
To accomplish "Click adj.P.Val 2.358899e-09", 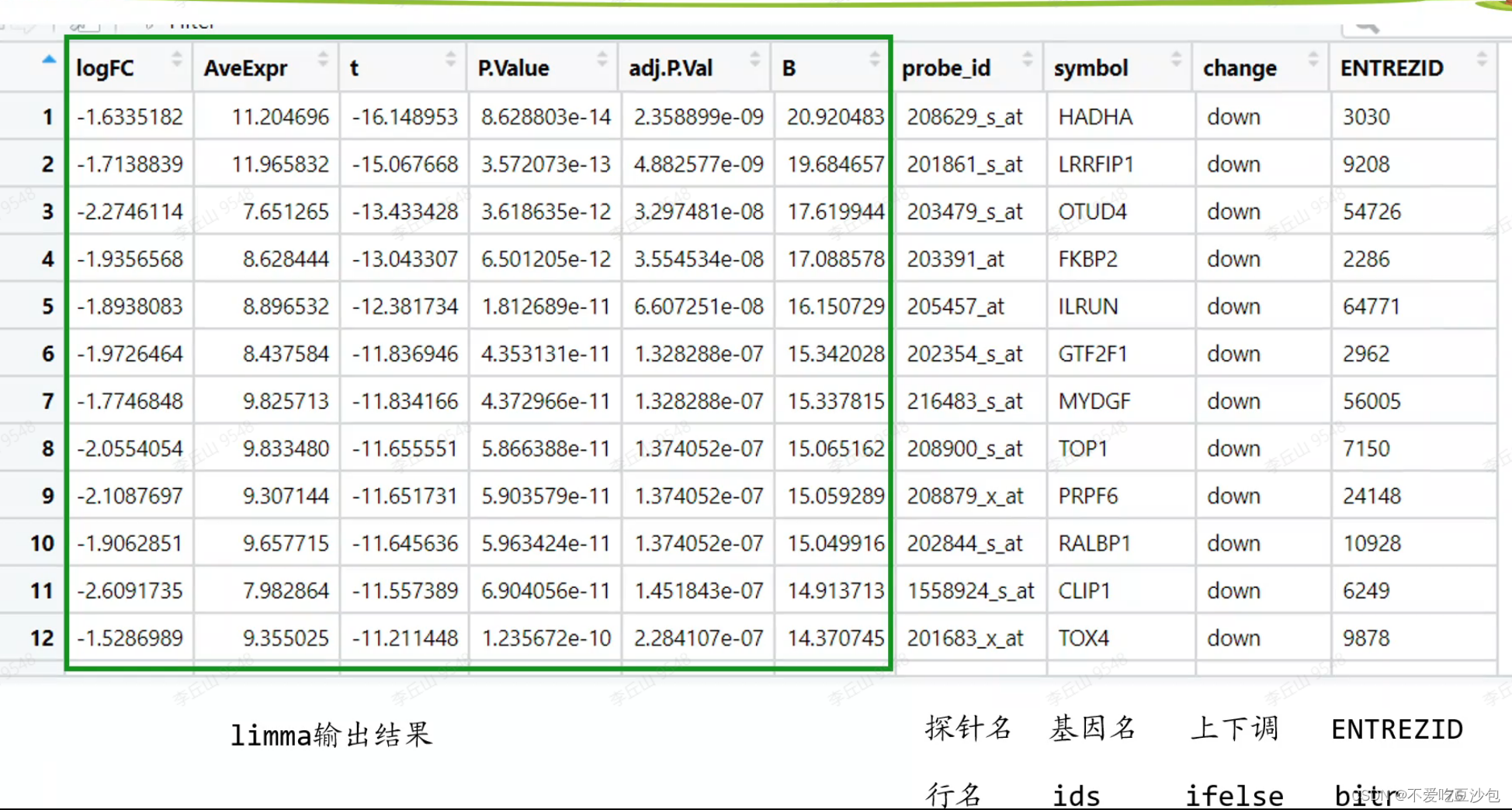I will (699, 117).
